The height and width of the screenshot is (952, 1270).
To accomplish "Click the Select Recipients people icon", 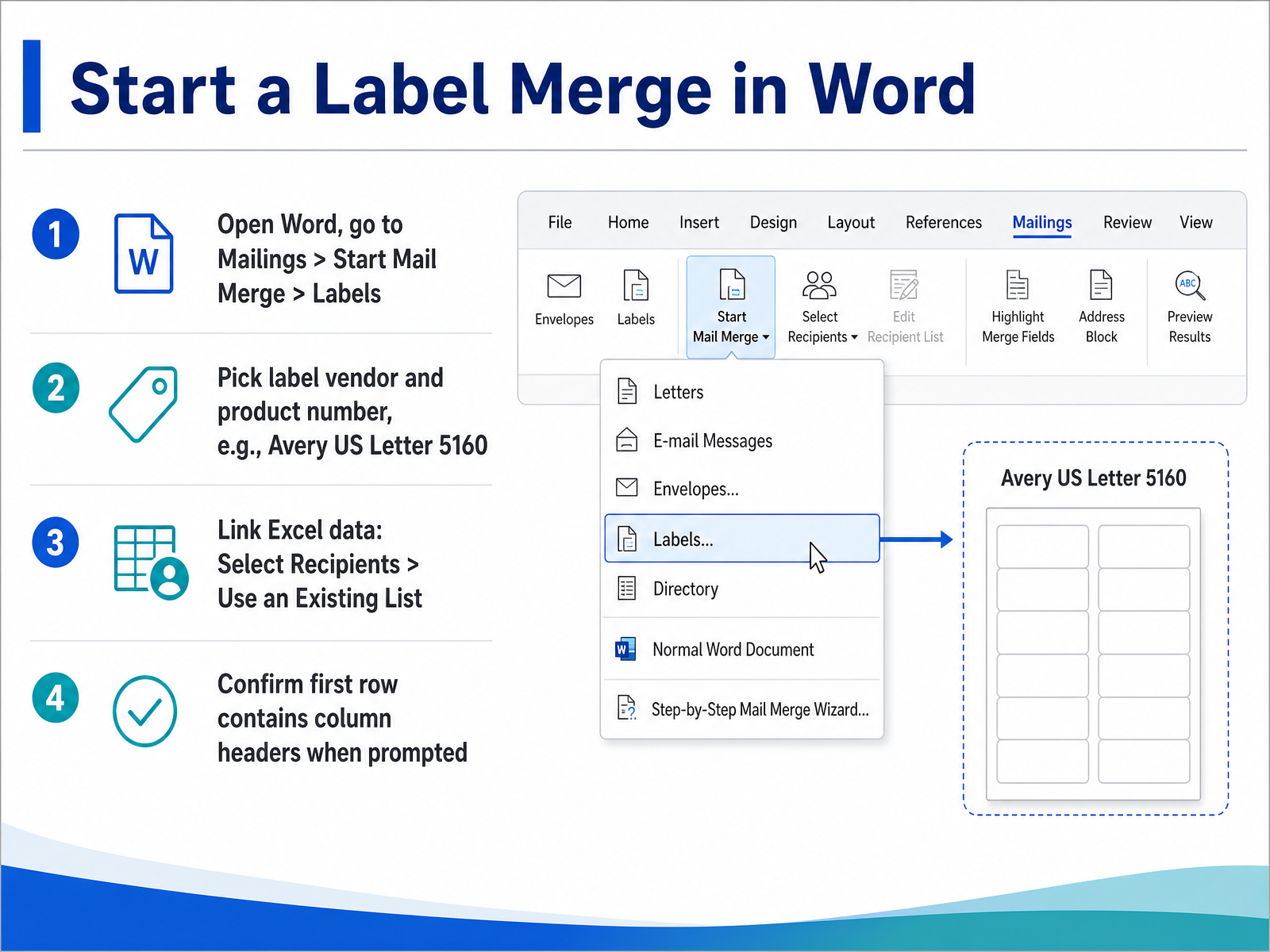I will (819, 285).
